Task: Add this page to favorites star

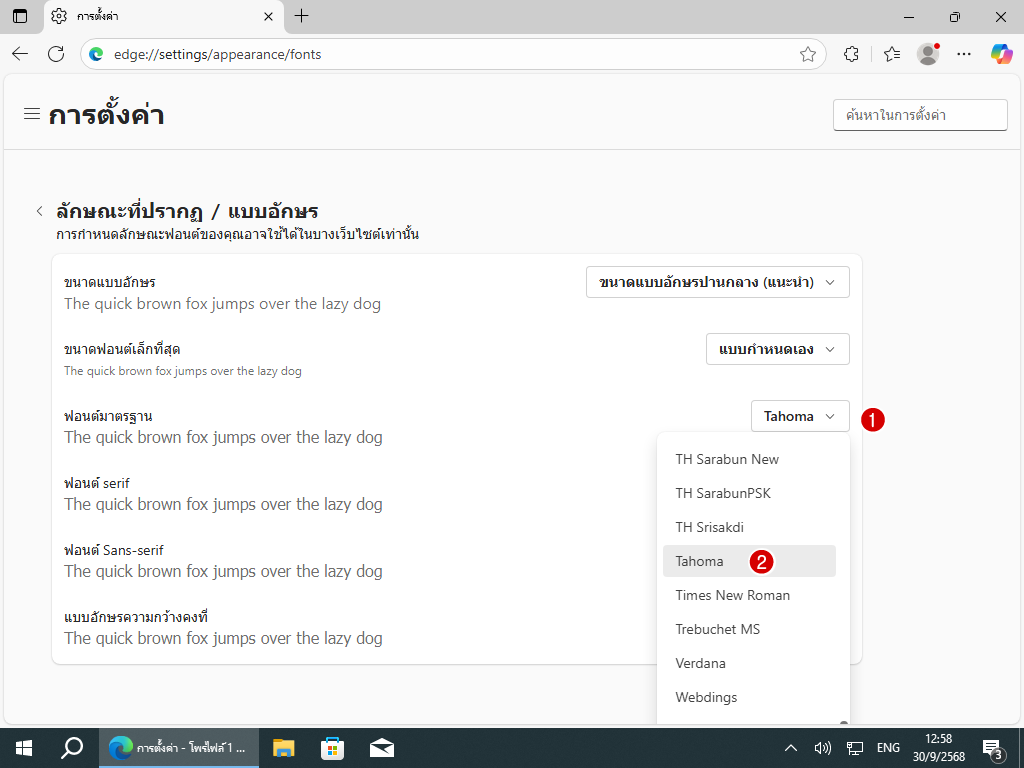Action: click(x=808, y=54)
